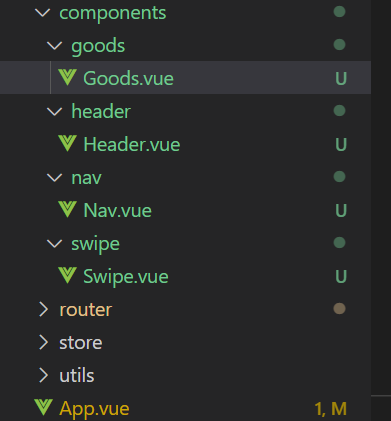The width and height of the screenshot is (391, 421).
Task: Click the tan status dot next to router
Action: tap(339, 309)
